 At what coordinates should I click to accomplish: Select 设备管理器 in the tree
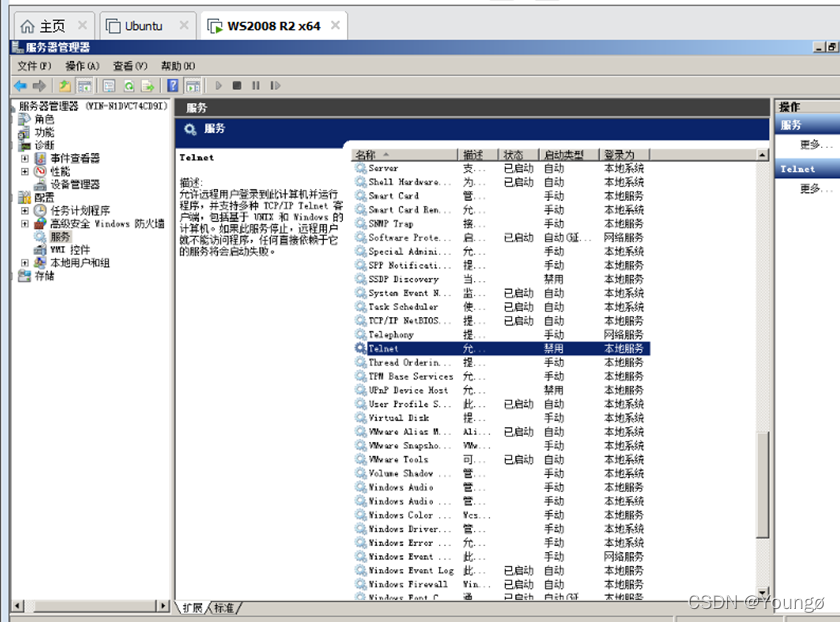point(75,184)
